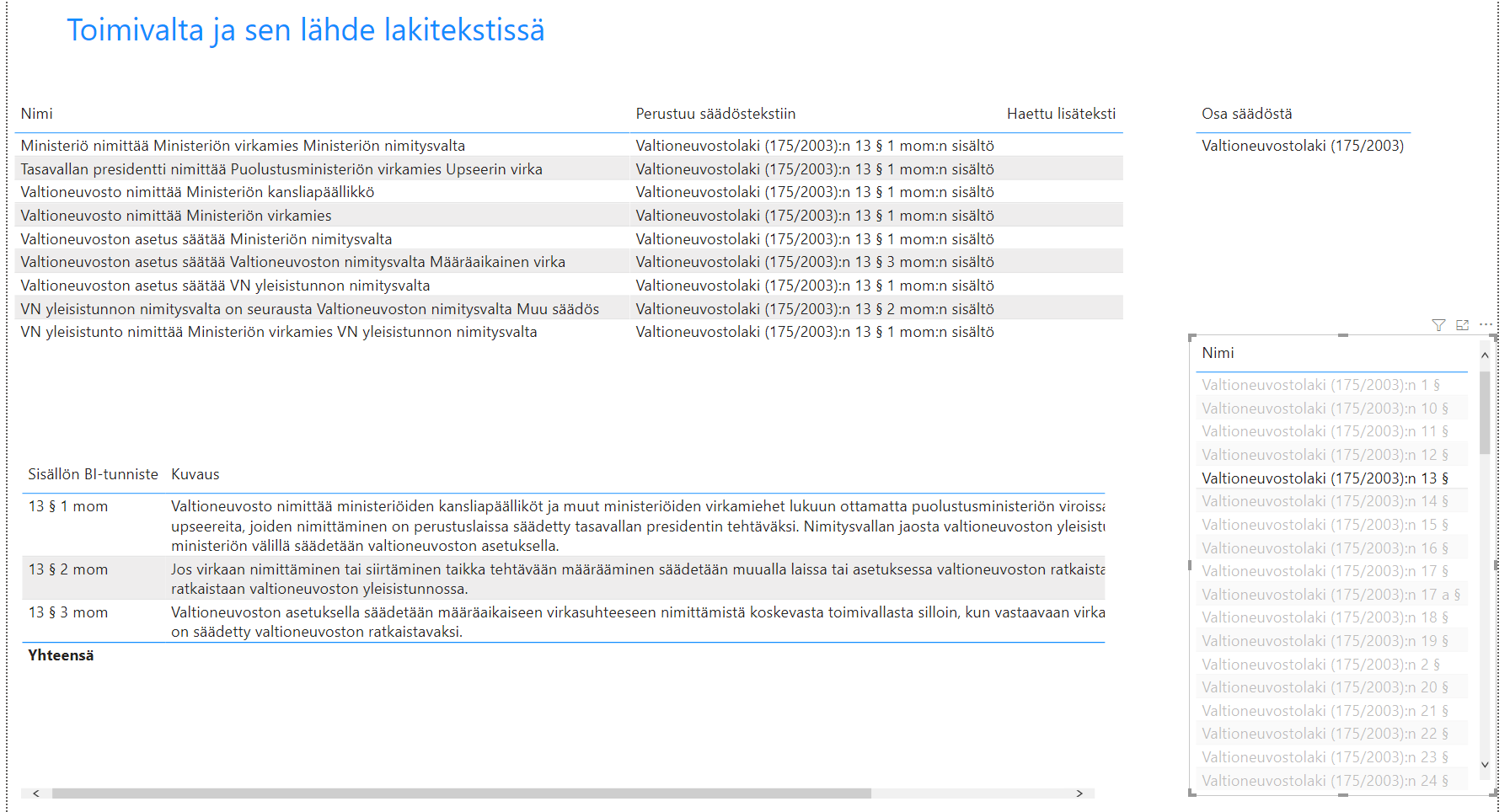Select row Valtioneuvosto nimittää Ministeriön virkamies
This screenshot has width=1510, height=812.
coord(569,216)
